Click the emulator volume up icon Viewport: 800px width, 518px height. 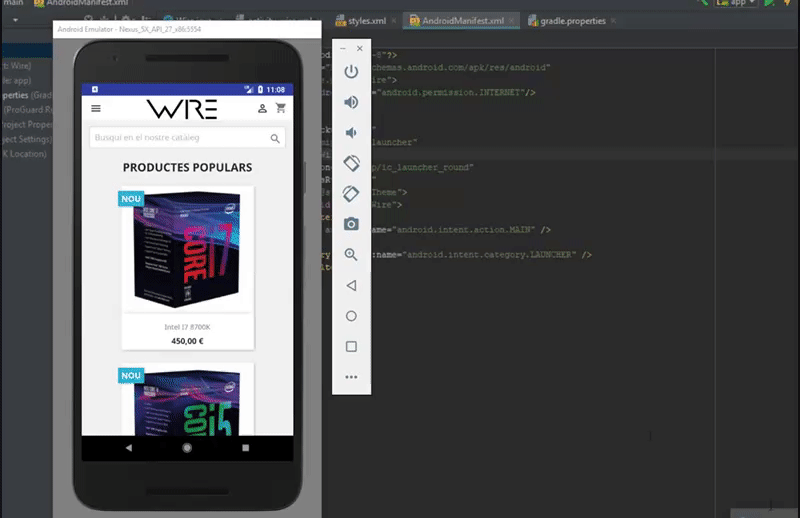click(x=351, y=102)
